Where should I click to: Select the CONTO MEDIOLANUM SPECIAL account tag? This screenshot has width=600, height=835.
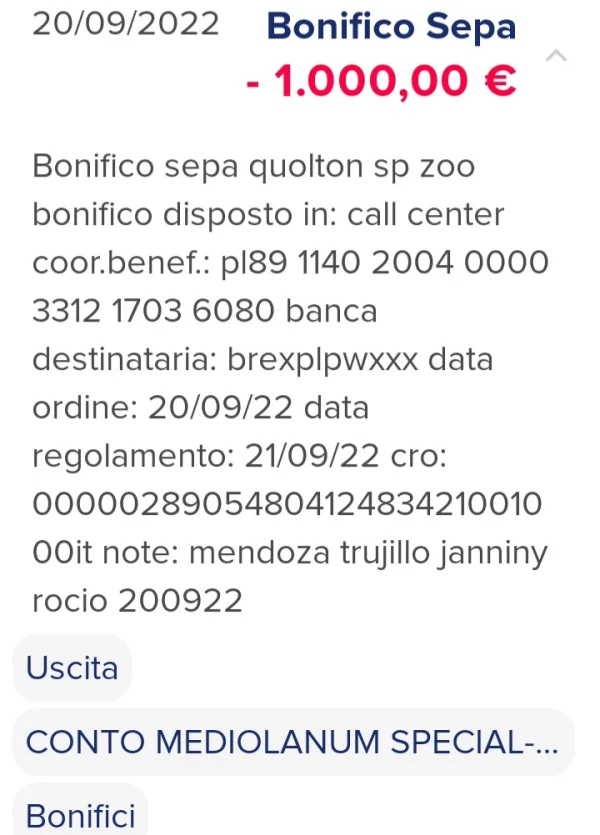tap(292, 742)
